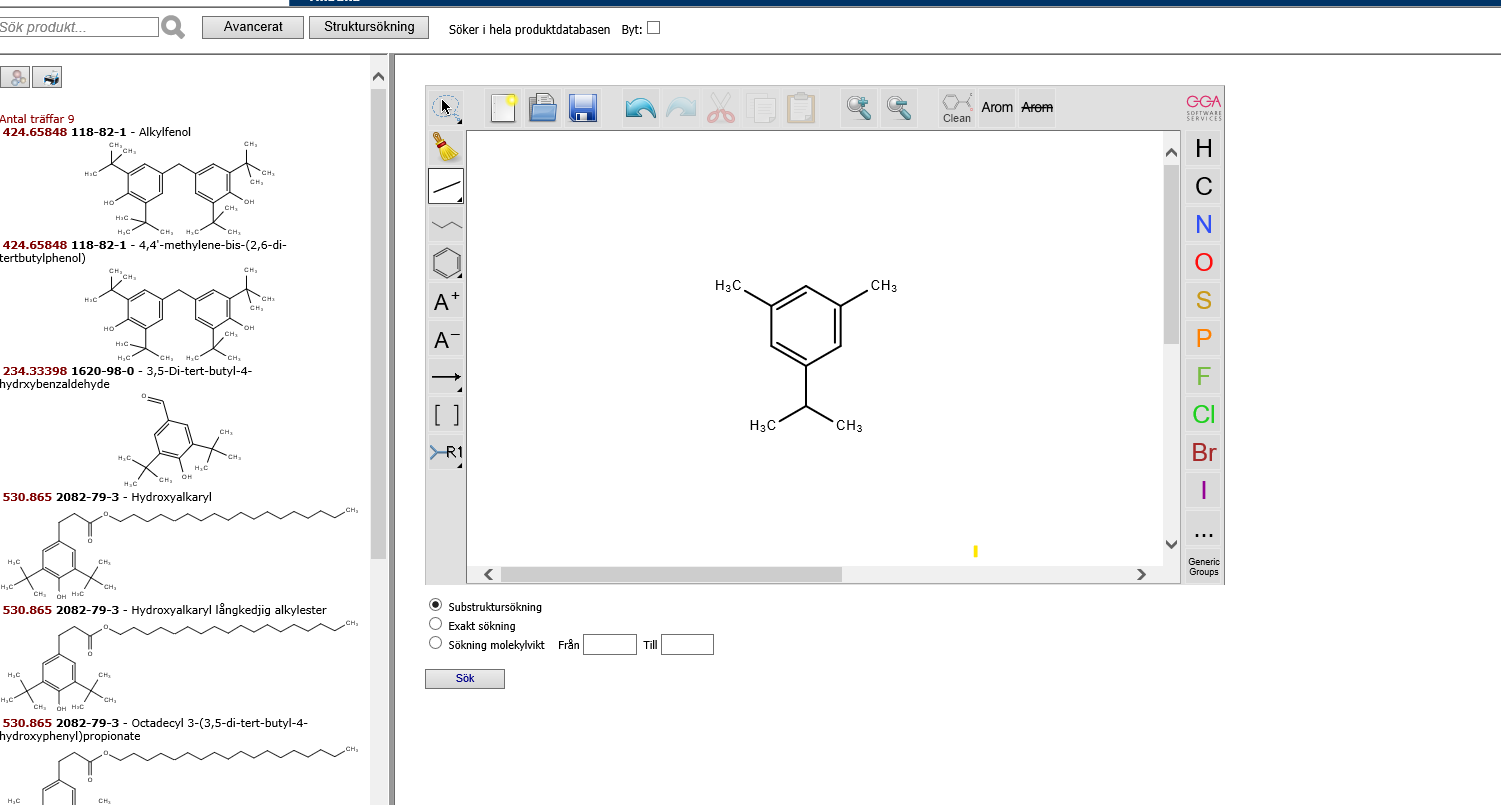The width and height of the screenshot is (1501, 805).
Task: Apply Arom aromatize function
Action: point(997,107)
